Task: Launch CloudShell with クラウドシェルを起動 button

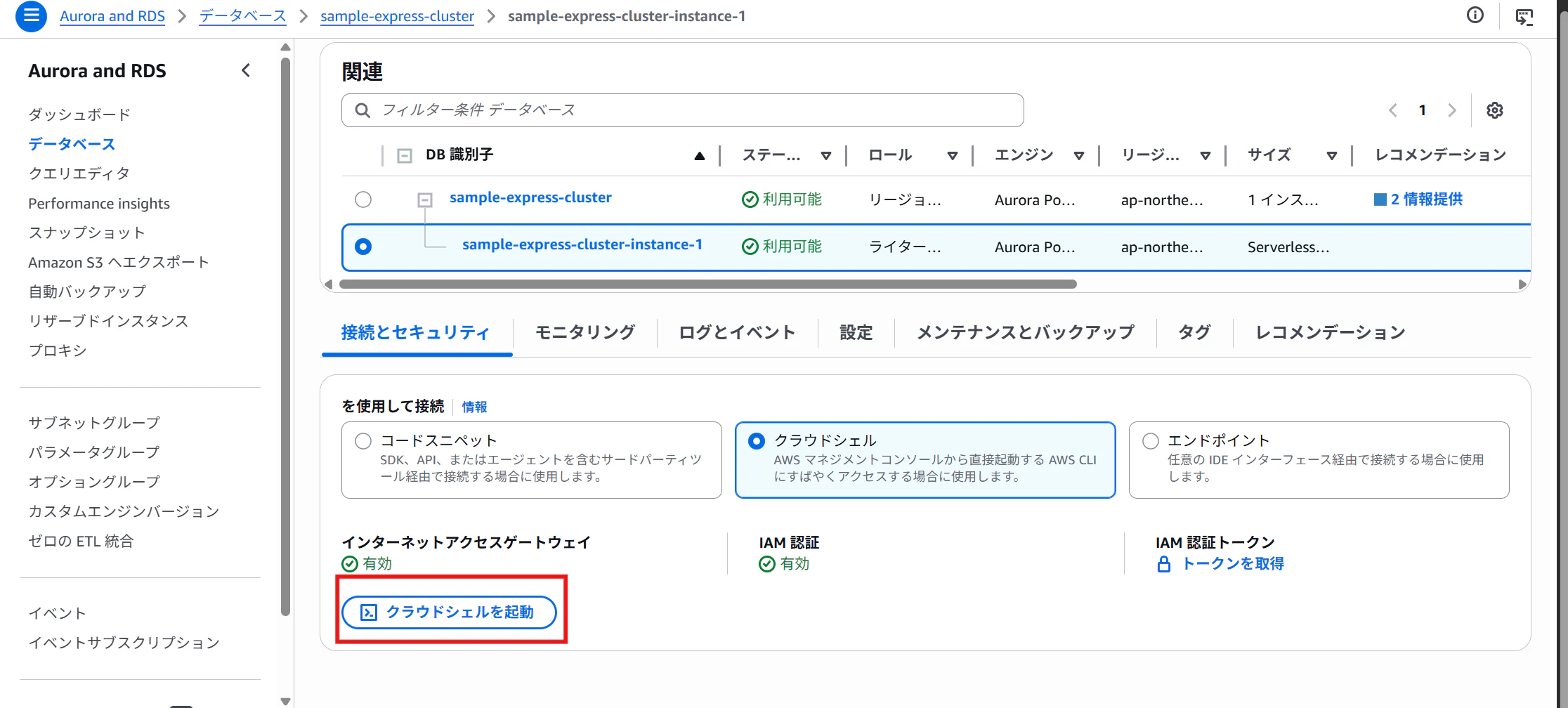Action: coord(449,612)
